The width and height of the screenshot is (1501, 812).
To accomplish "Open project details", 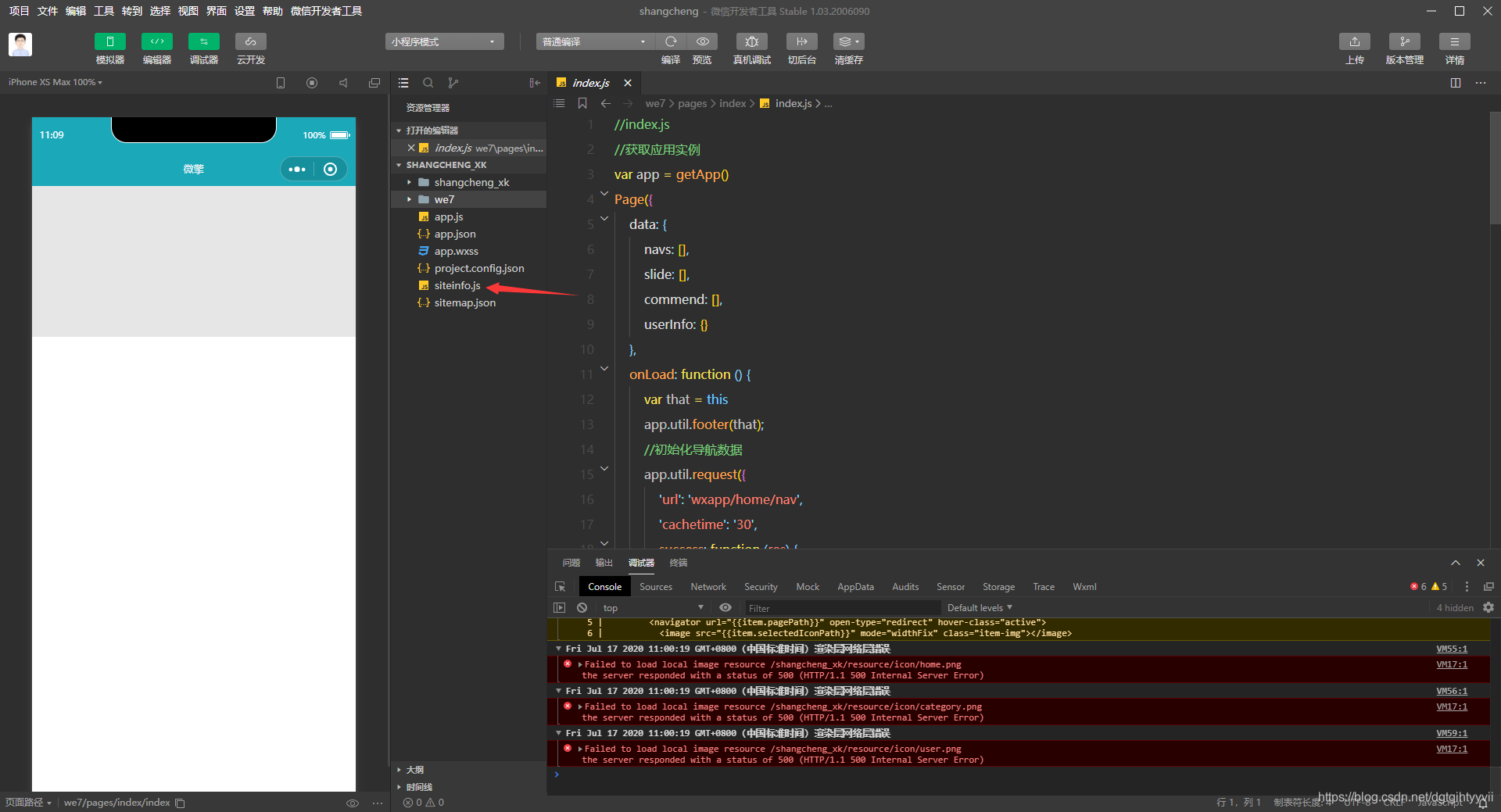I will click(x=1455, y=41).
